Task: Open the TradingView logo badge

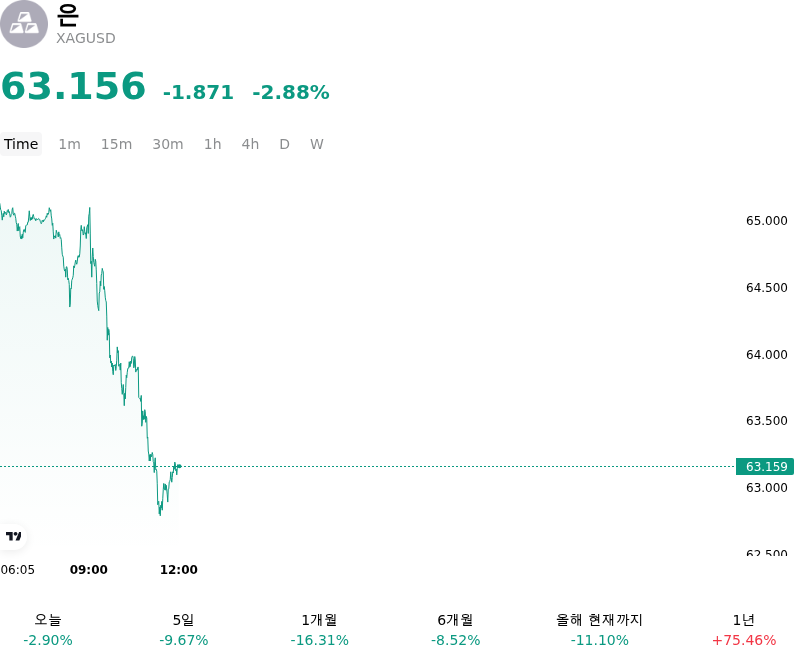Action: click(x=13, y=536)
